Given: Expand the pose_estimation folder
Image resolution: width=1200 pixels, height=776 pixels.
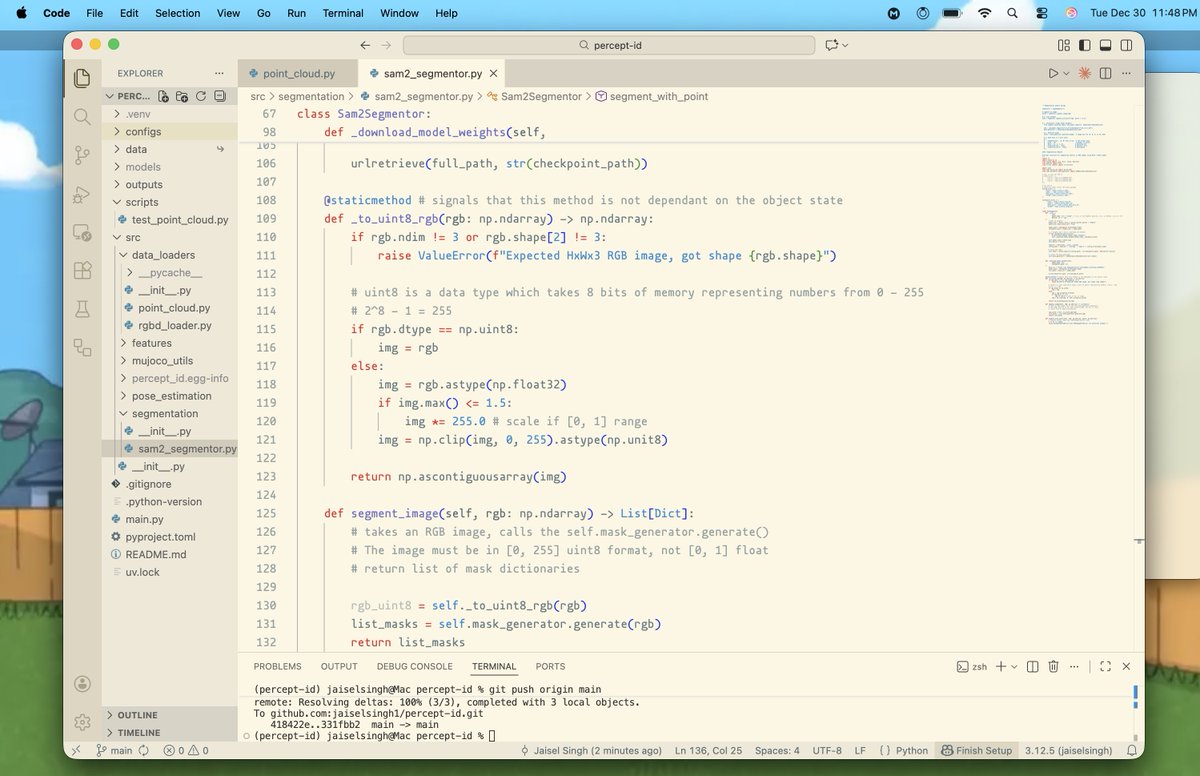Looking at the screenshot, I should click(x=170, y=396).
